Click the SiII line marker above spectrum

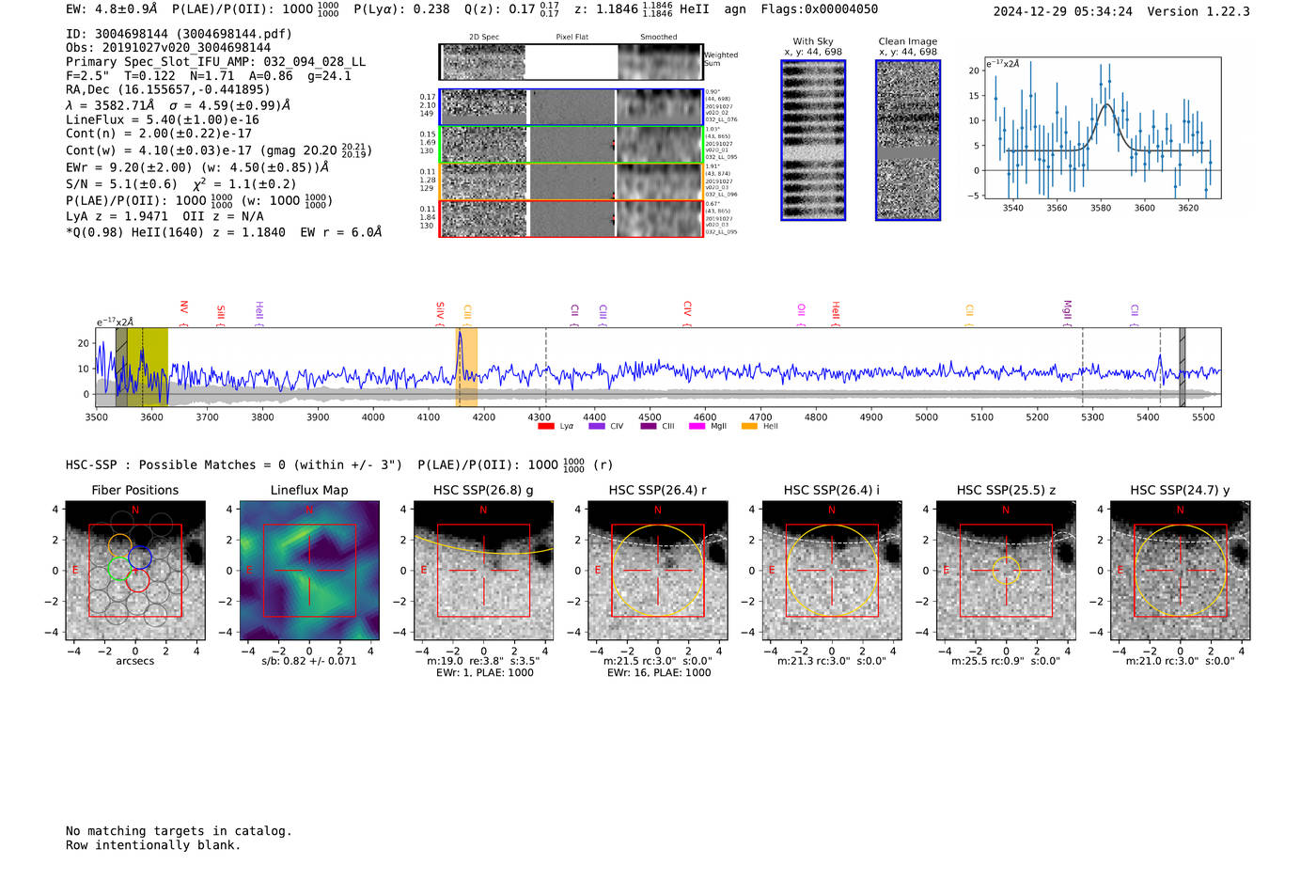[x=220, y=314]
